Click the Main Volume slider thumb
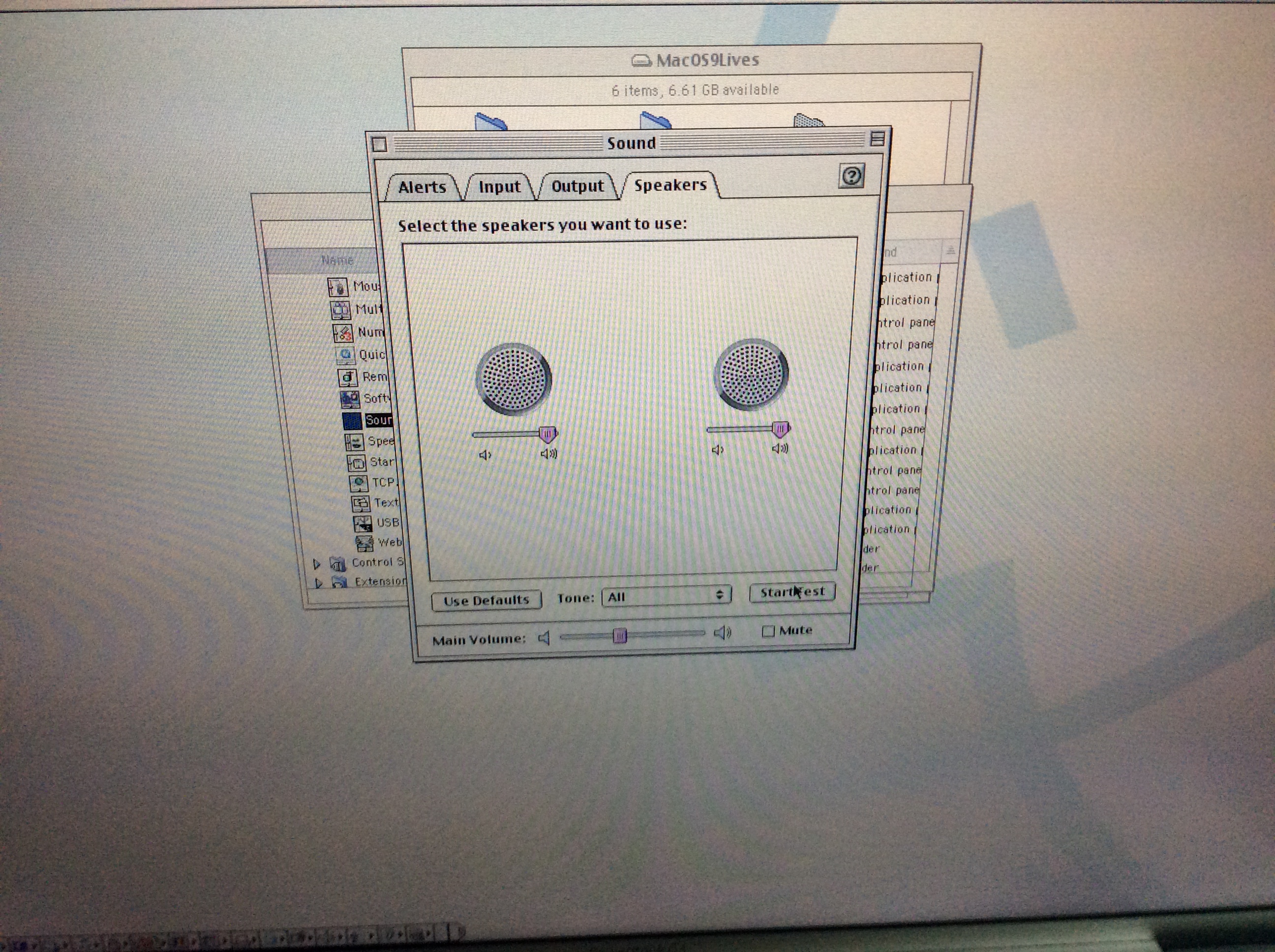 pyautogui.click(x=620, y=636)
